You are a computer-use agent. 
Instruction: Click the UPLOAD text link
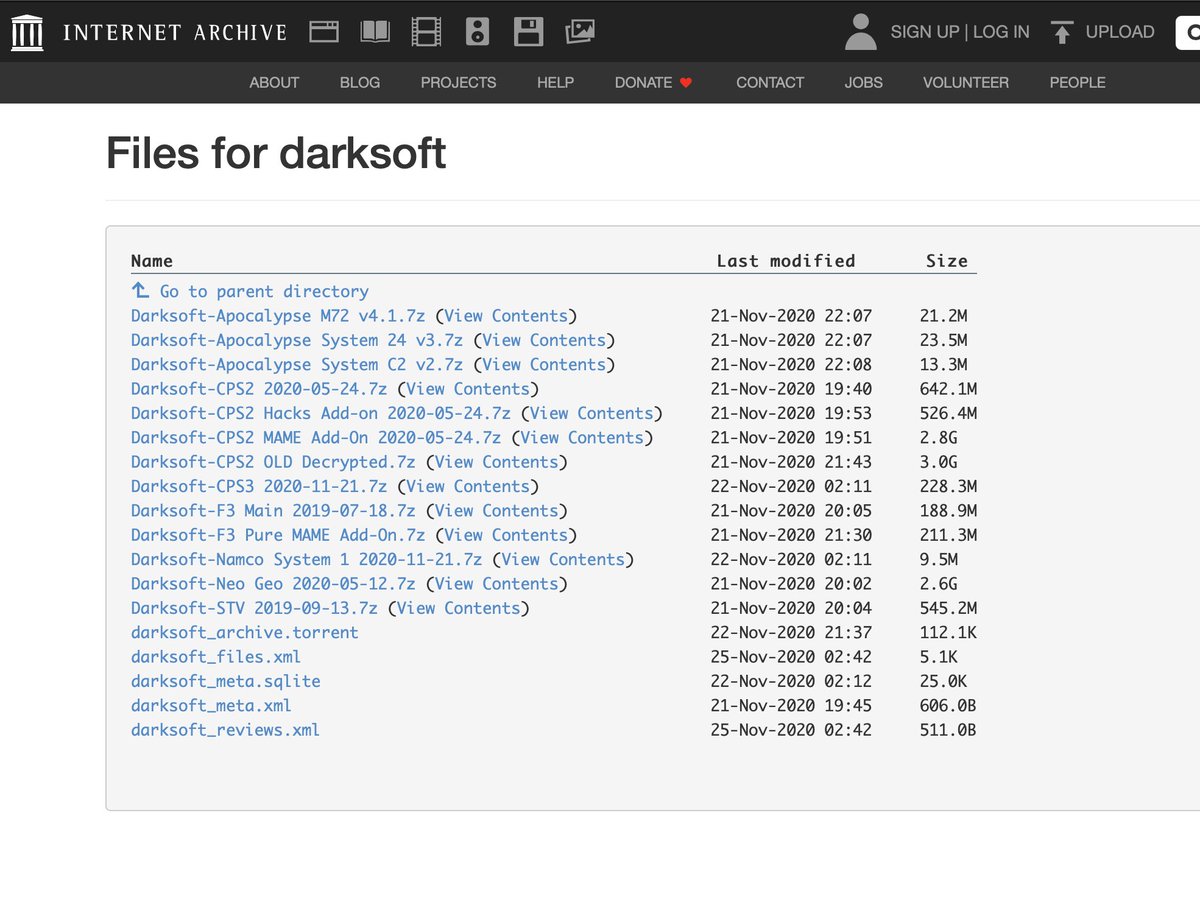[1120, 32]
